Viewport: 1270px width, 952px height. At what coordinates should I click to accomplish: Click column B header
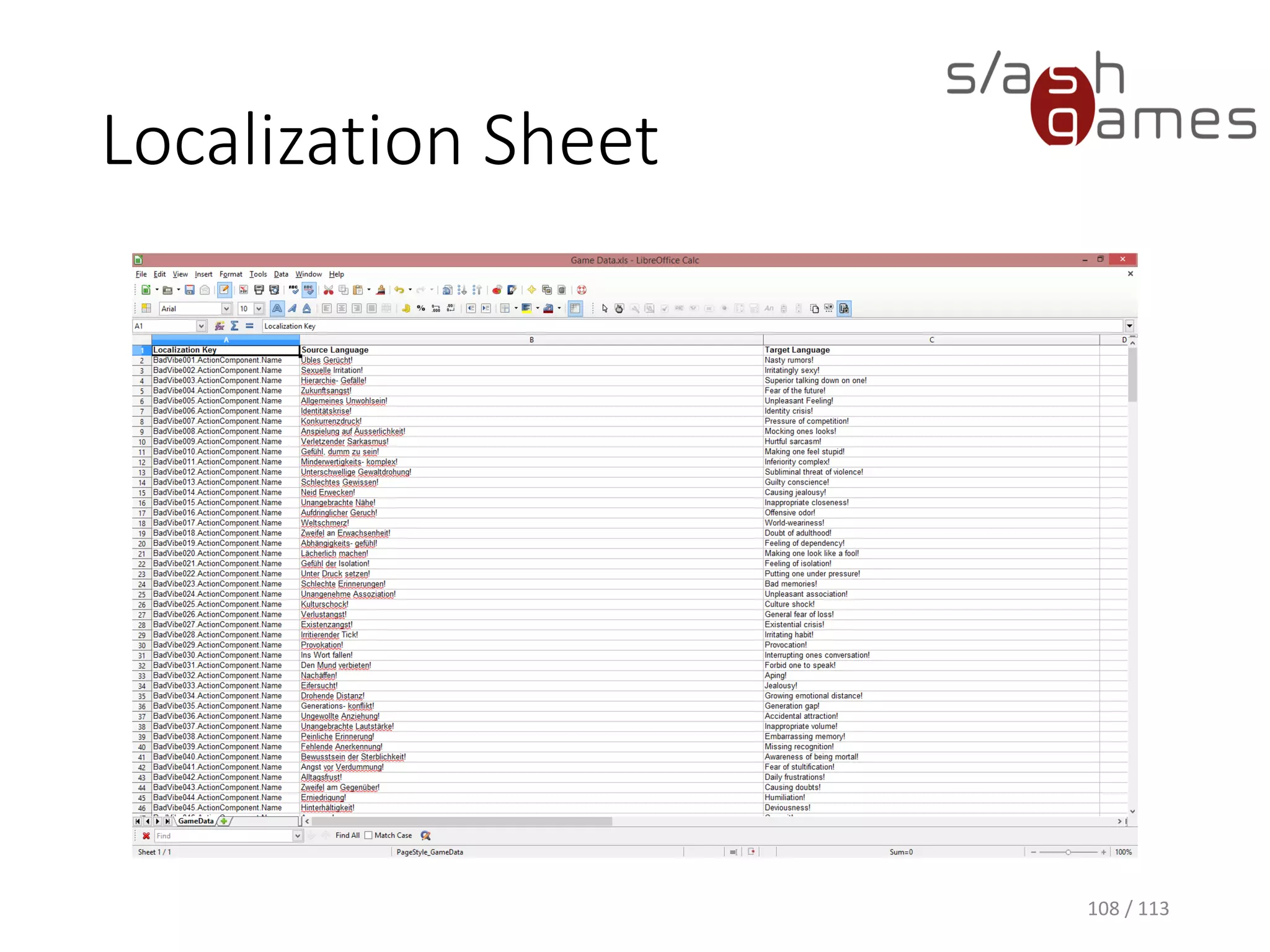point(531,340)
